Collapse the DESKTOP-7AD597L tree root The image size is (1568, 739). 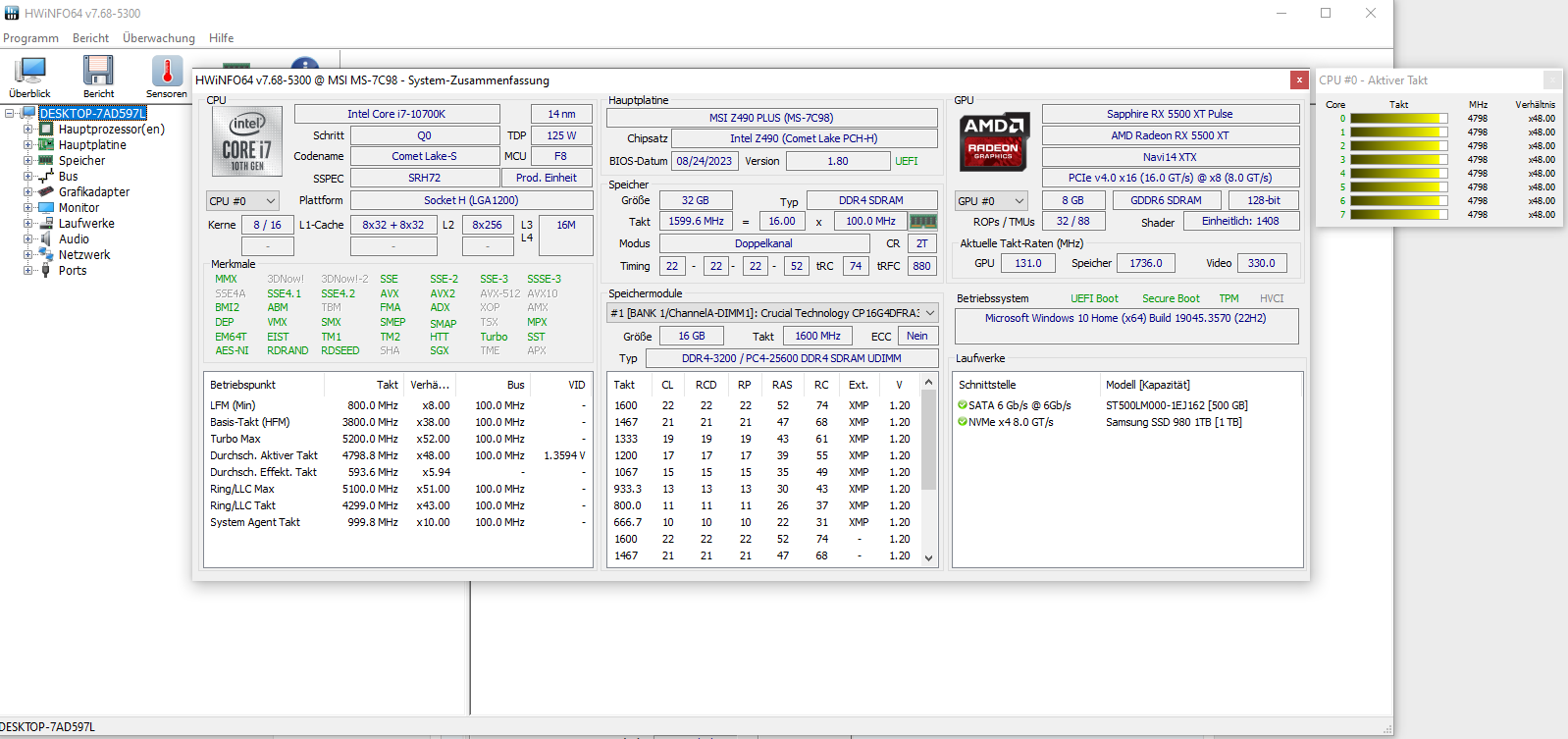coord(10,113)
